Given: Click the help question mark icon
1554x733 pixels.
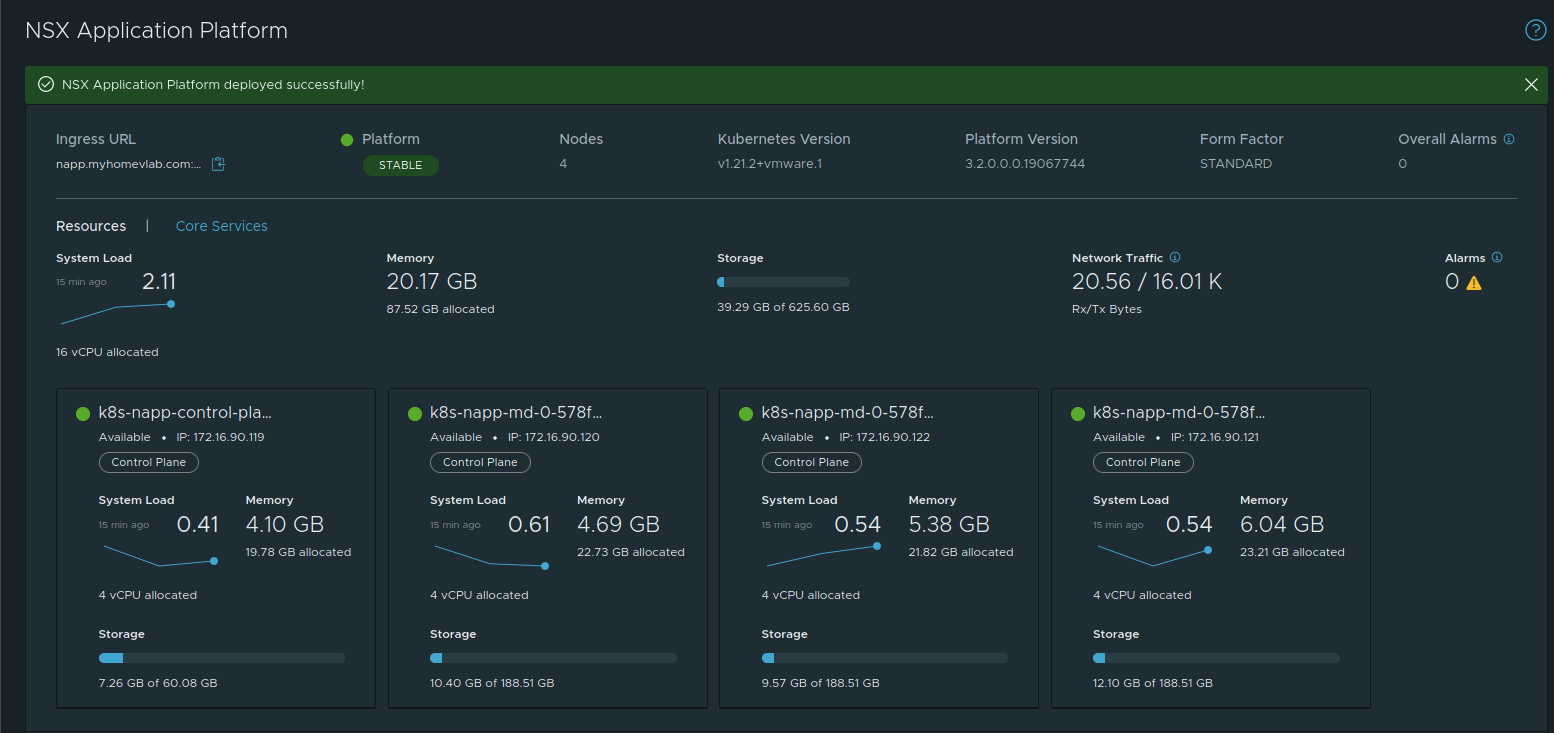Looking at the screenshot, I should tap(1535, 31).
